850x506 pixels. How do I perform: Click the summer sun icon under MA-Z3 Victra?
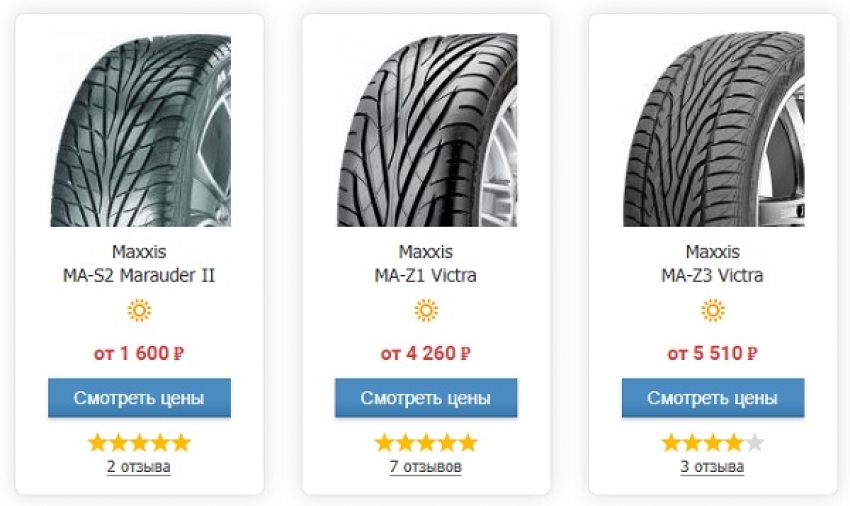coord(713,310)
